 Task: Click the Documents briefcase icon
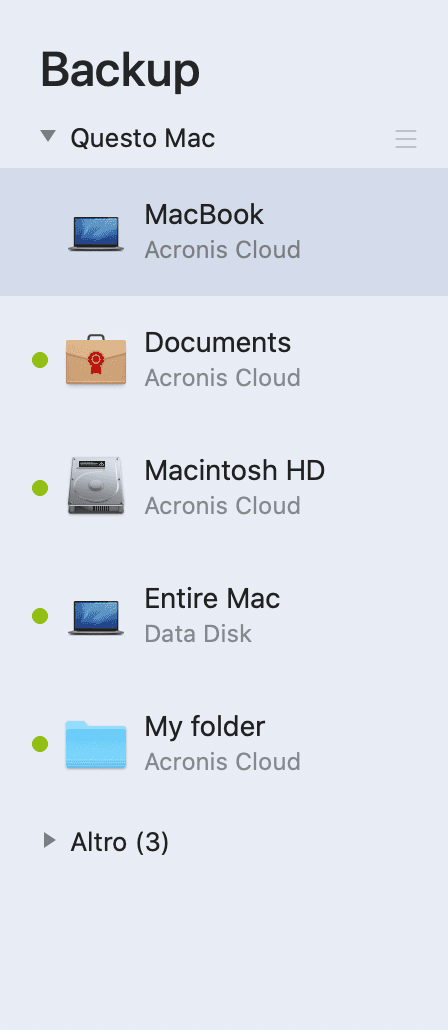click(x=96, y=359)
